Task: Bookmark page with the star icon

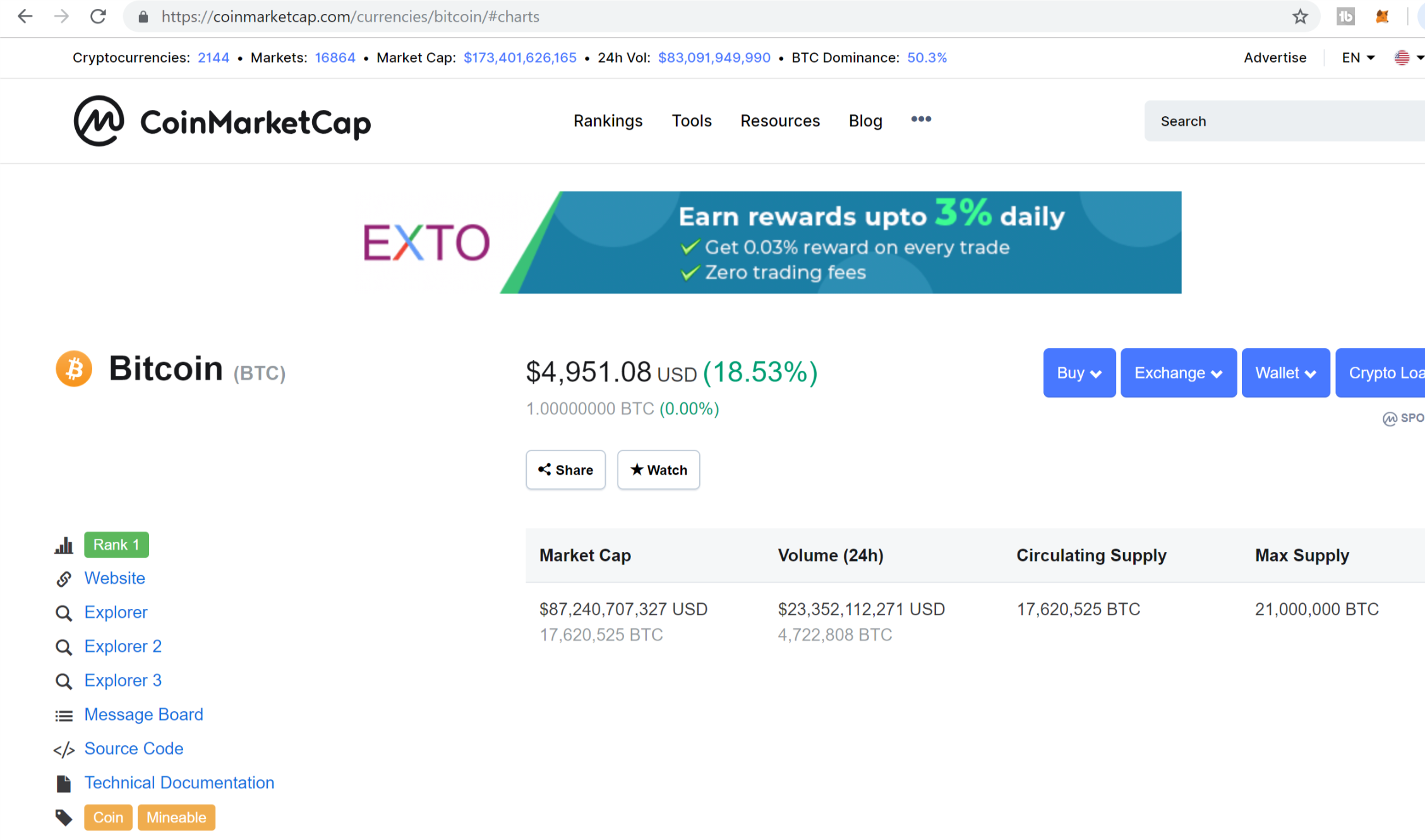Action: [1299, 16]
